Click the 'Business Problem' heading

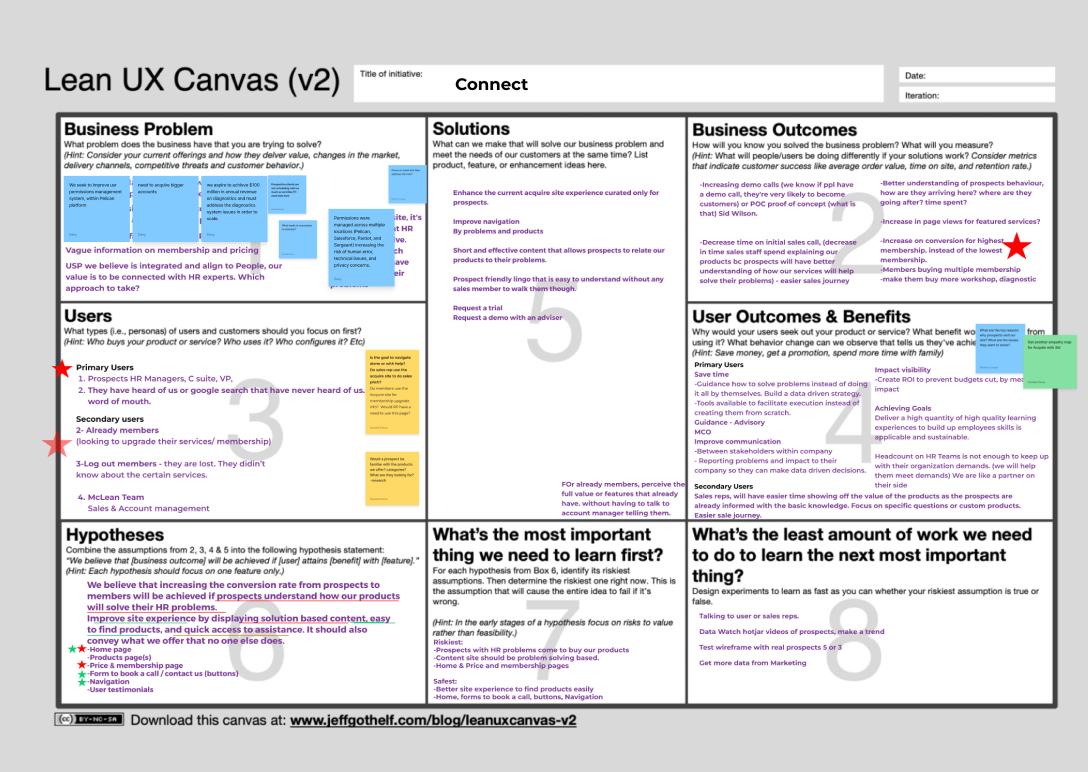(x=139, y=129)
